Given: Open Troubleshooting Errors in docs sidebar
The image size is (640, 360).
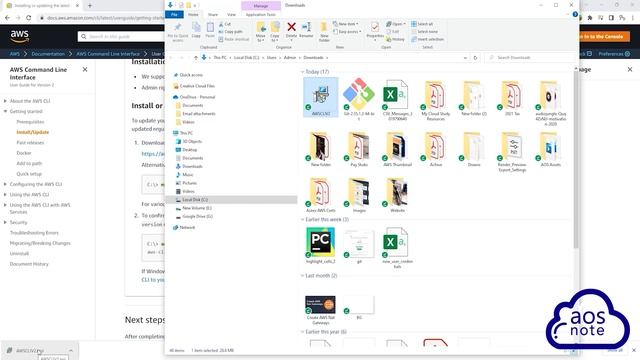Looking at the screenshot, I should [34, 233].
